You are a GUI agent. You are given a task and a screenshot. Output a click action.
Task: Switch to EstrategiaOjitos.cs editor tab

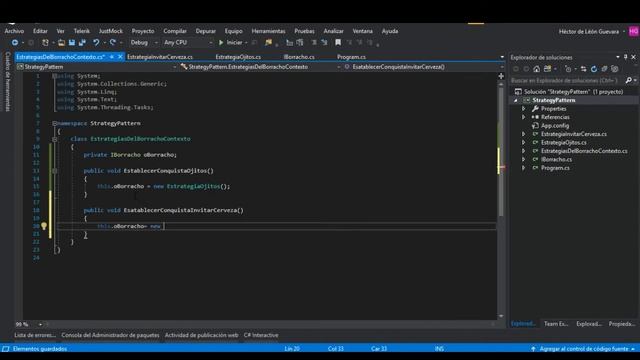[x=238, y=57]
